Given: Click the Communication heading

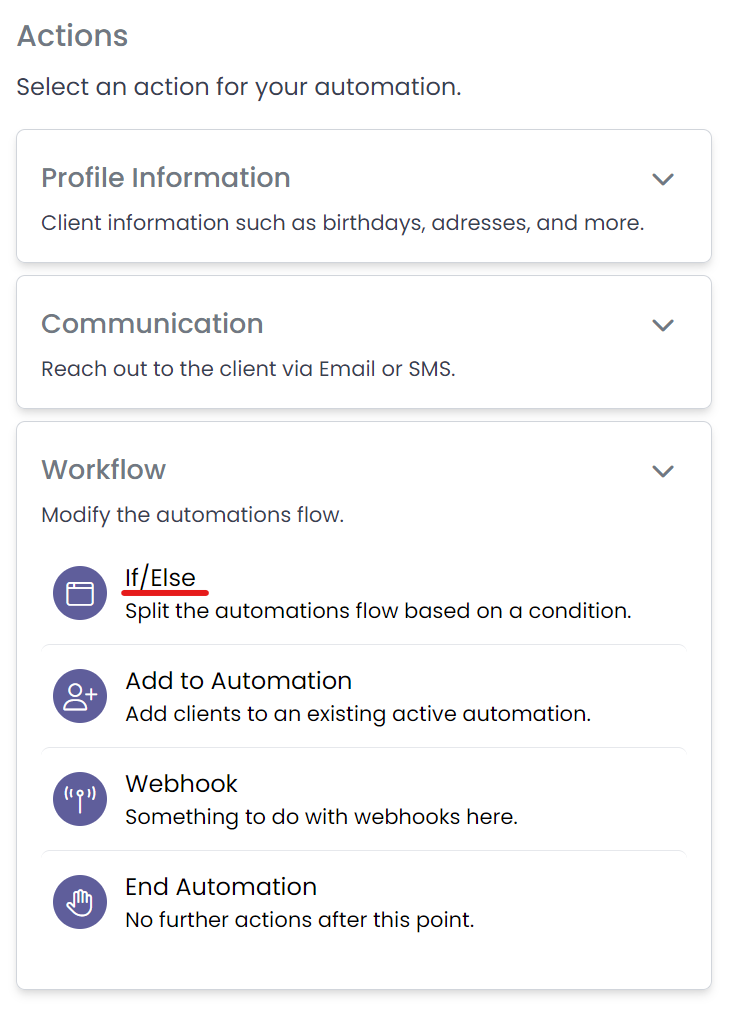Looking at the screenshot, I should (152, 324).
